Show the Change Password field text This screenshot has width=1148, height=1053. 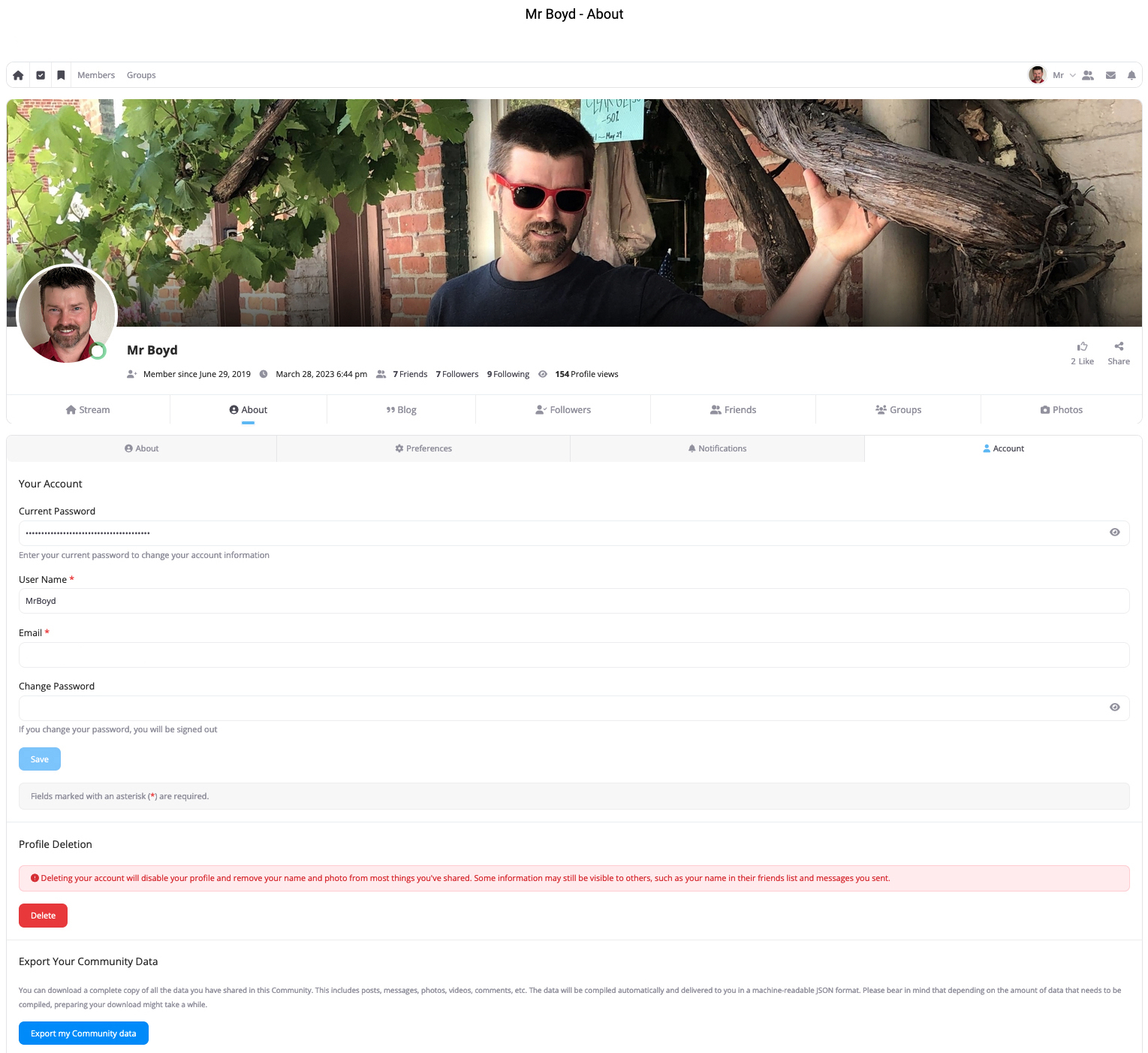point(1114,708)
